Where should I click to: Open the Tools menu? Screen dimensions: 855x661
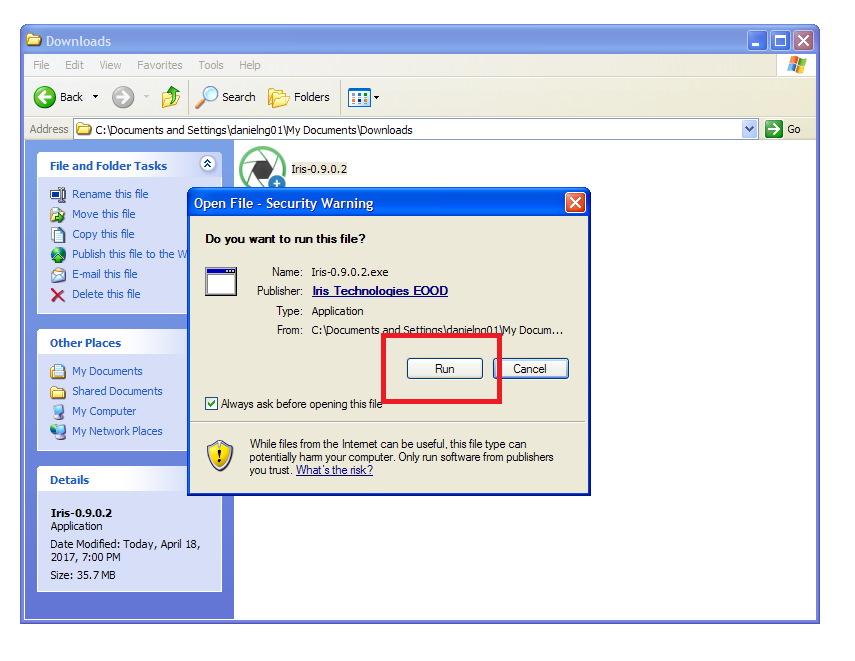point(210,65)
